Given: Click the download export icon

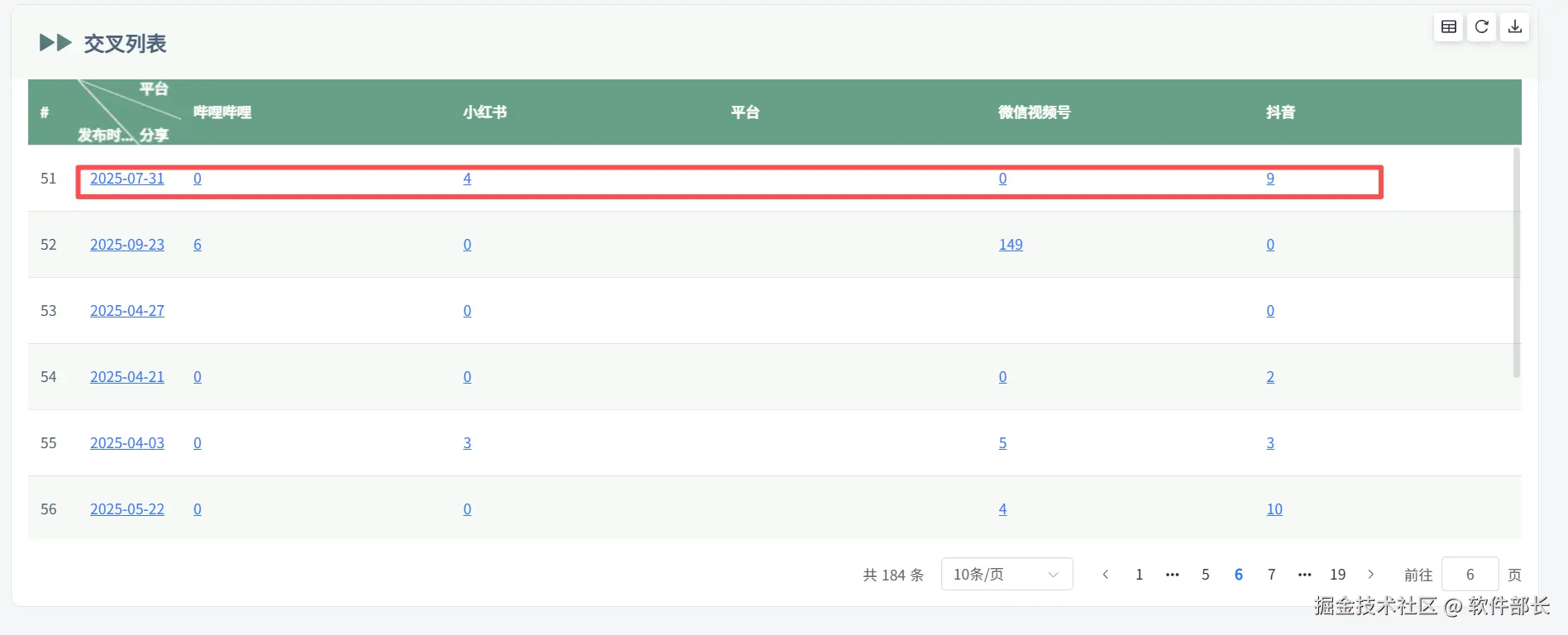Looking at the screenshot, I should click(x=1515, y=26).
